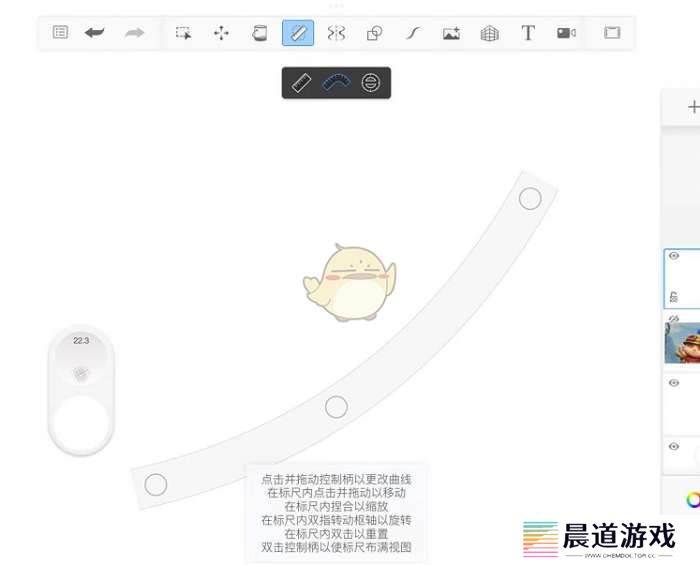Viewport: 700px width, 565px height.
Task: Open the Import image tool
Action: (x=451, y=33)
